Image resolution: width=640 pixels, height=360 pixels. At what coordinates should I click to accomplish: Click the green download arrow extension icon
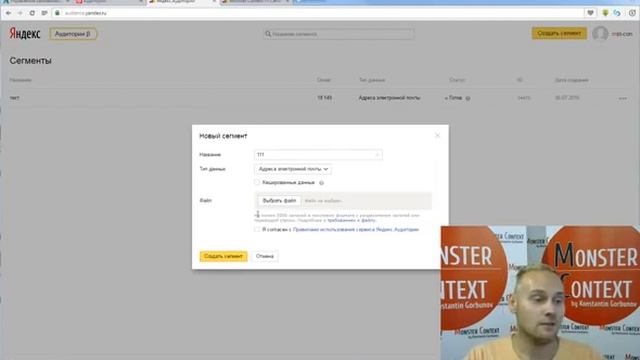tap(605, 13)
